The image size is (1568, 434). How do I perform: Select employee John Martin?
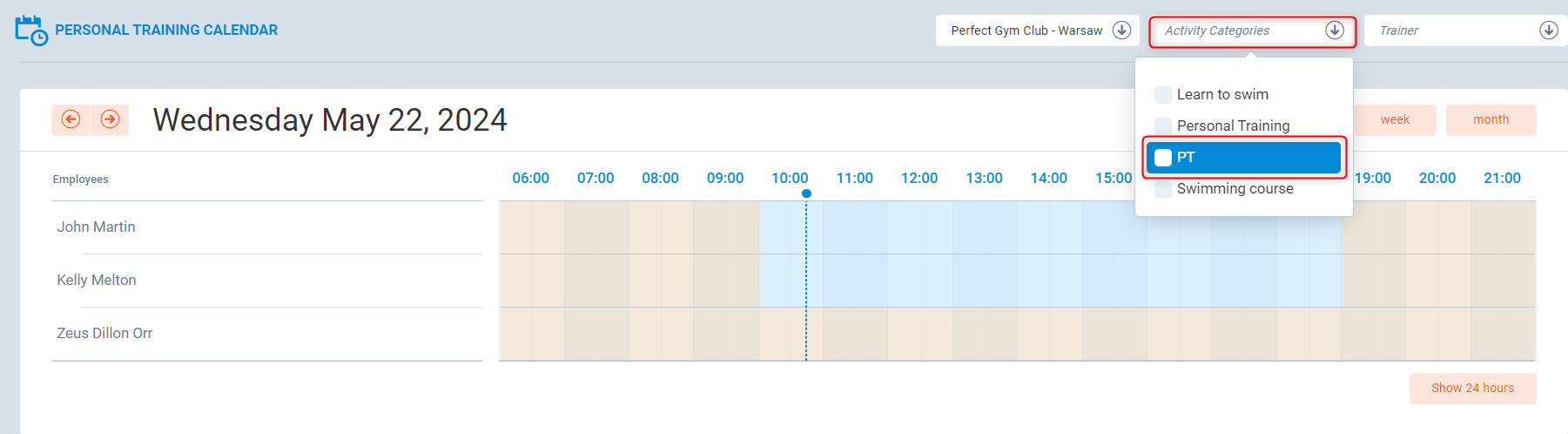[97, 227]
